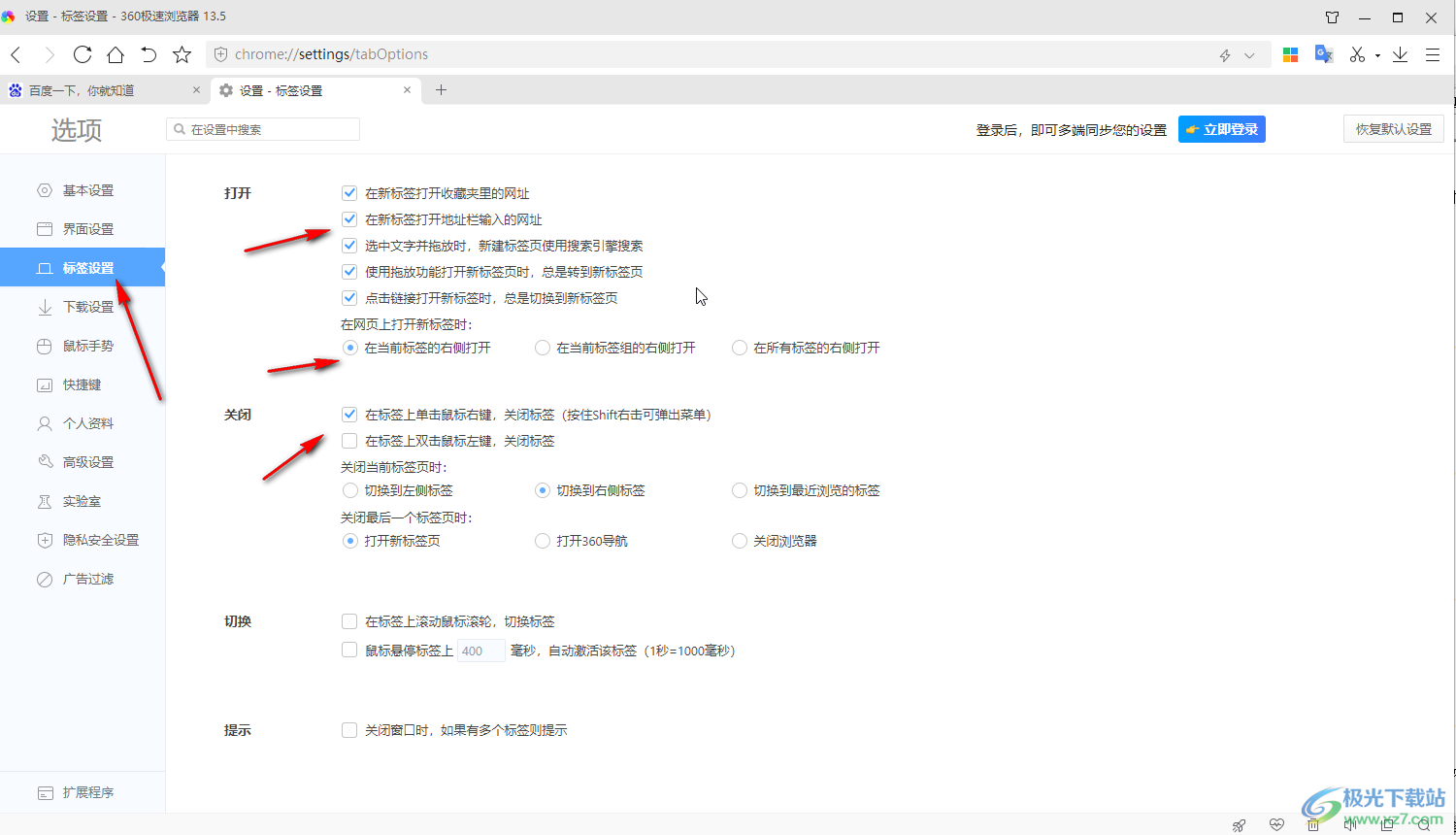Click the lightning speed mode icon in address bar

click(x=1225, y=55)
